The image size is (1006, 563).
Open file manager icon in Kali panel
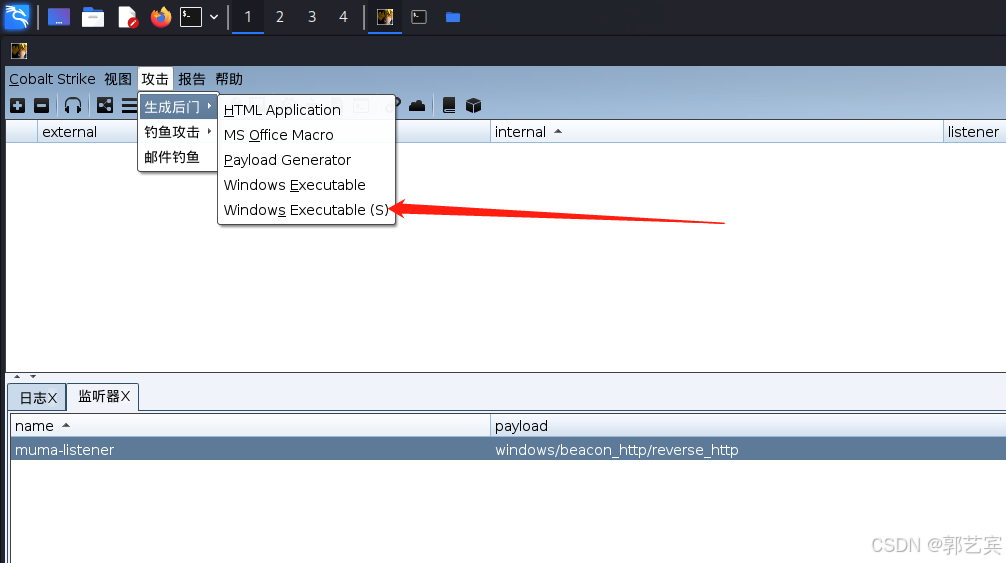[x=93, y=17]
